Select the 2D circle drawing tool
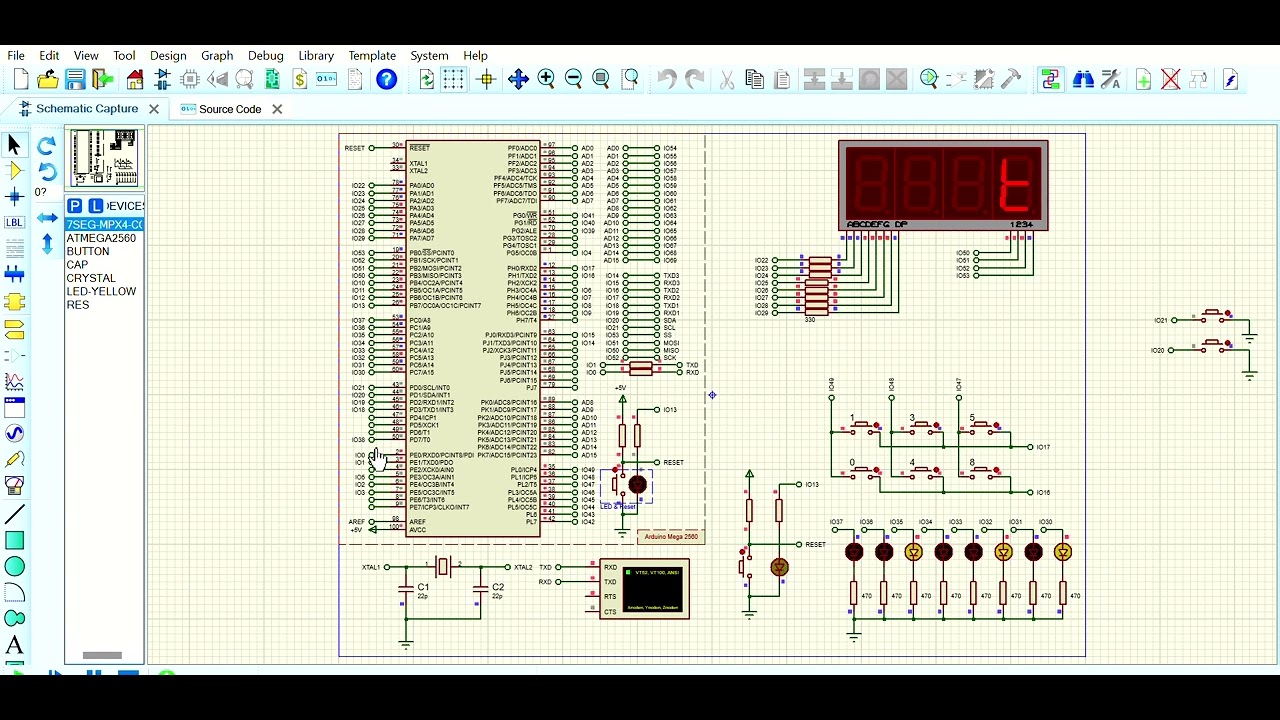This screenshot has width=1280, height=720. (14, 567)
